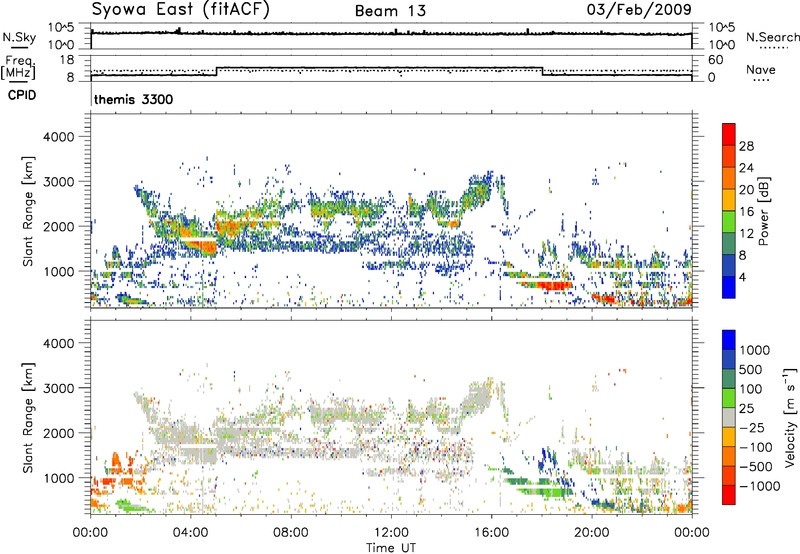Click the red high-power echo near 18:00

tap(554, 285)
